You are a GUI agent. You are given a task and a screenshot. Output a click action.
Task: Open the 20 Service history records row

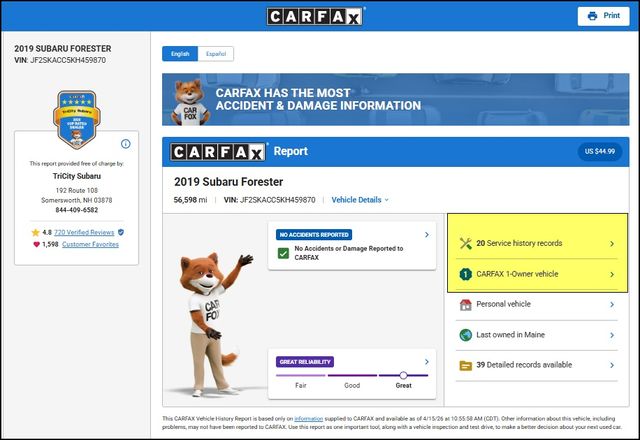[537, 243]
